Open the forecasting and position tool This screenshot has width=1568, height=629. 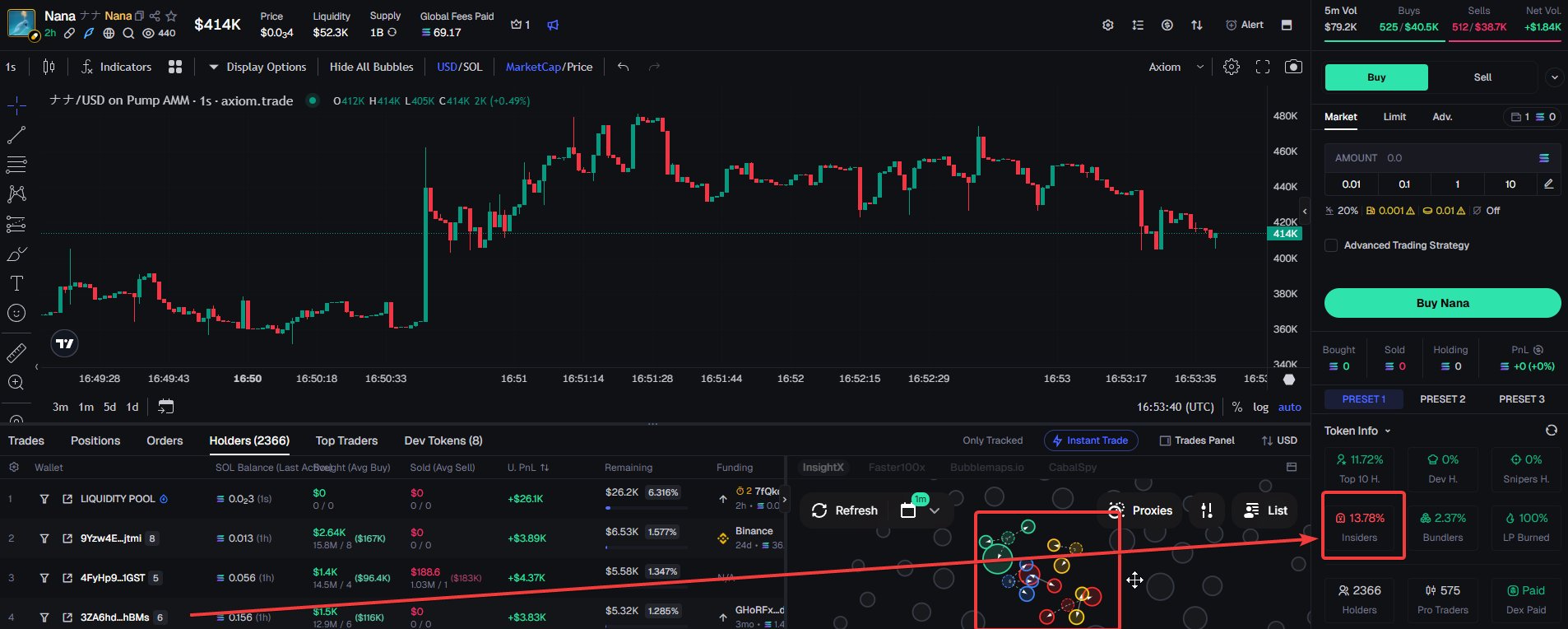coord(16,224)
